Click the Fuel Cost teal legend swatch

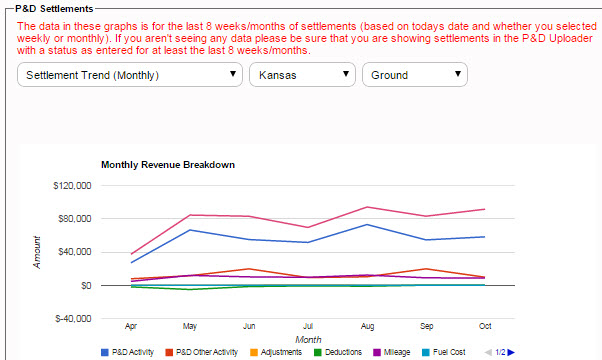tap(426, 352)
